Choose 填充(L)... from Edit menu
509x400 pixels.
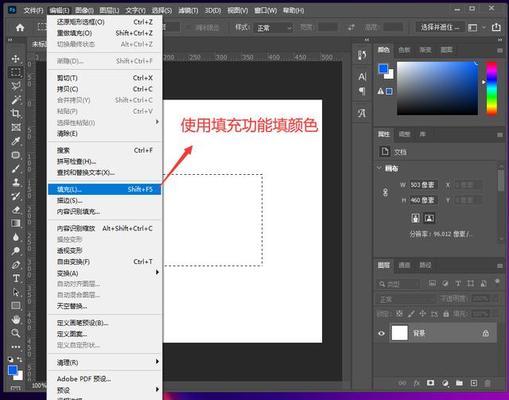click(104, 189)
